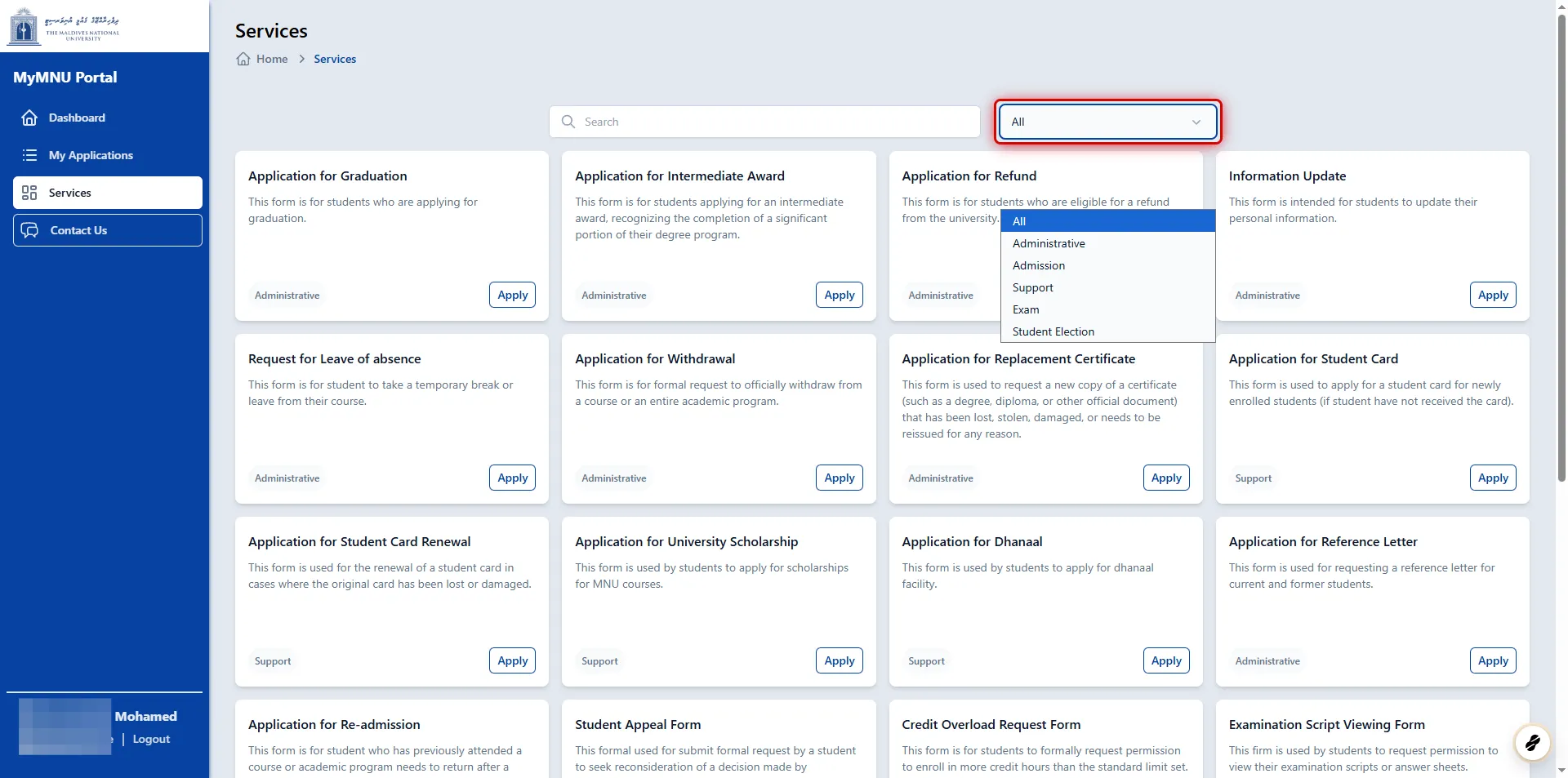Open My Applications from the sidebar

click(107, 155)
